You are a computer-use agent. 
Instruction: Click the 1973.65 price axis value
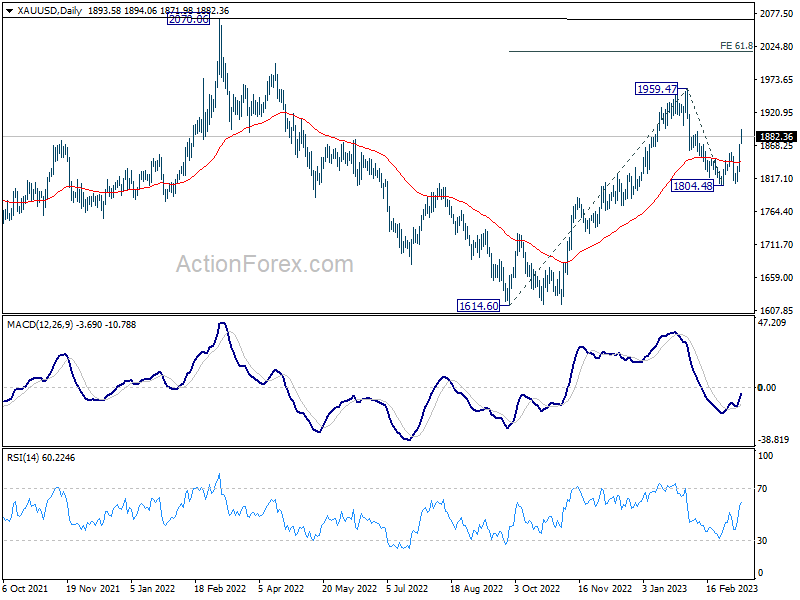pos(776,80)
